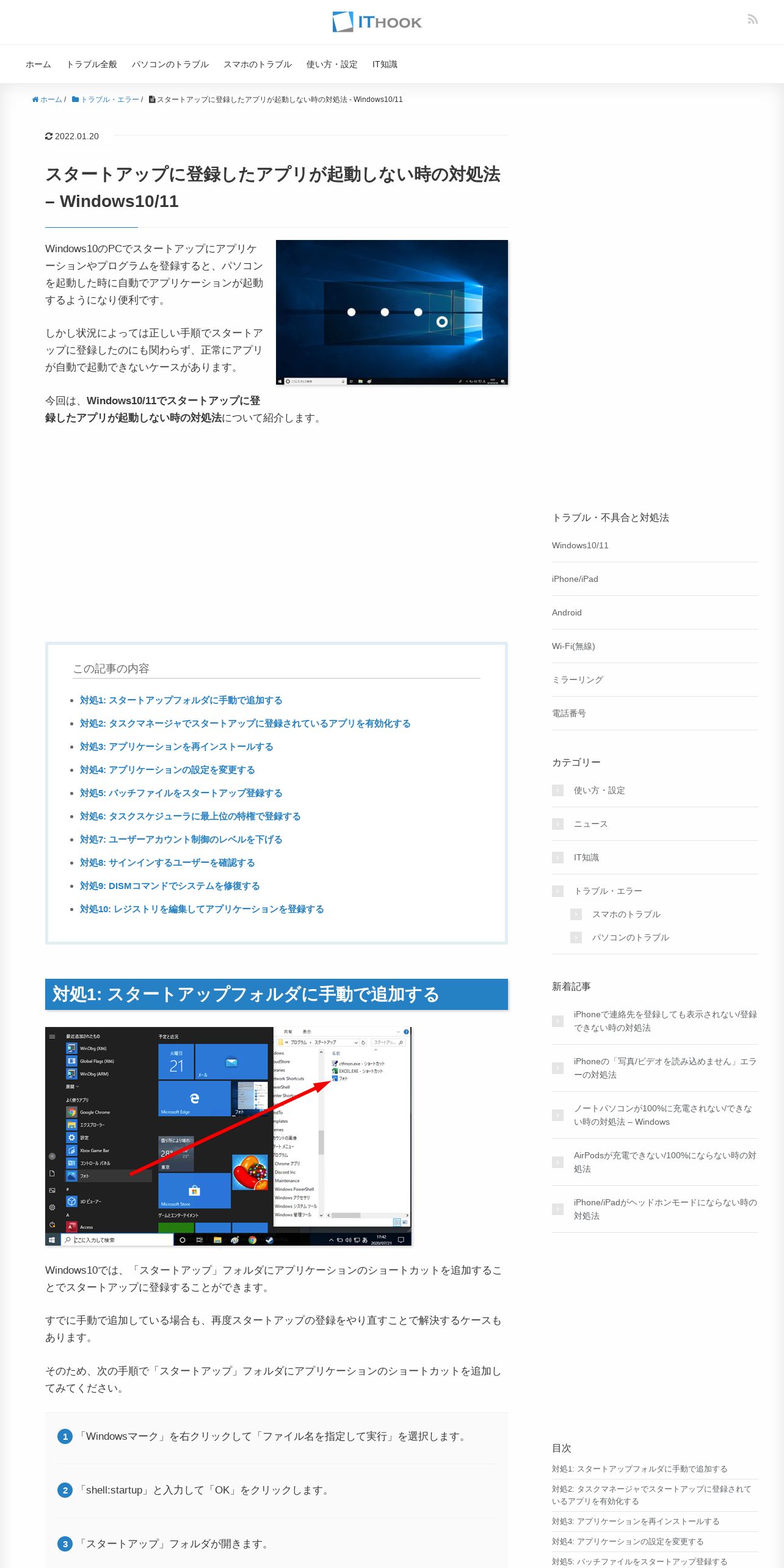This screenshot has width=784, height=1568.
Task: Jump to 対処1 in sidebar 目次
Action: 639,1469
